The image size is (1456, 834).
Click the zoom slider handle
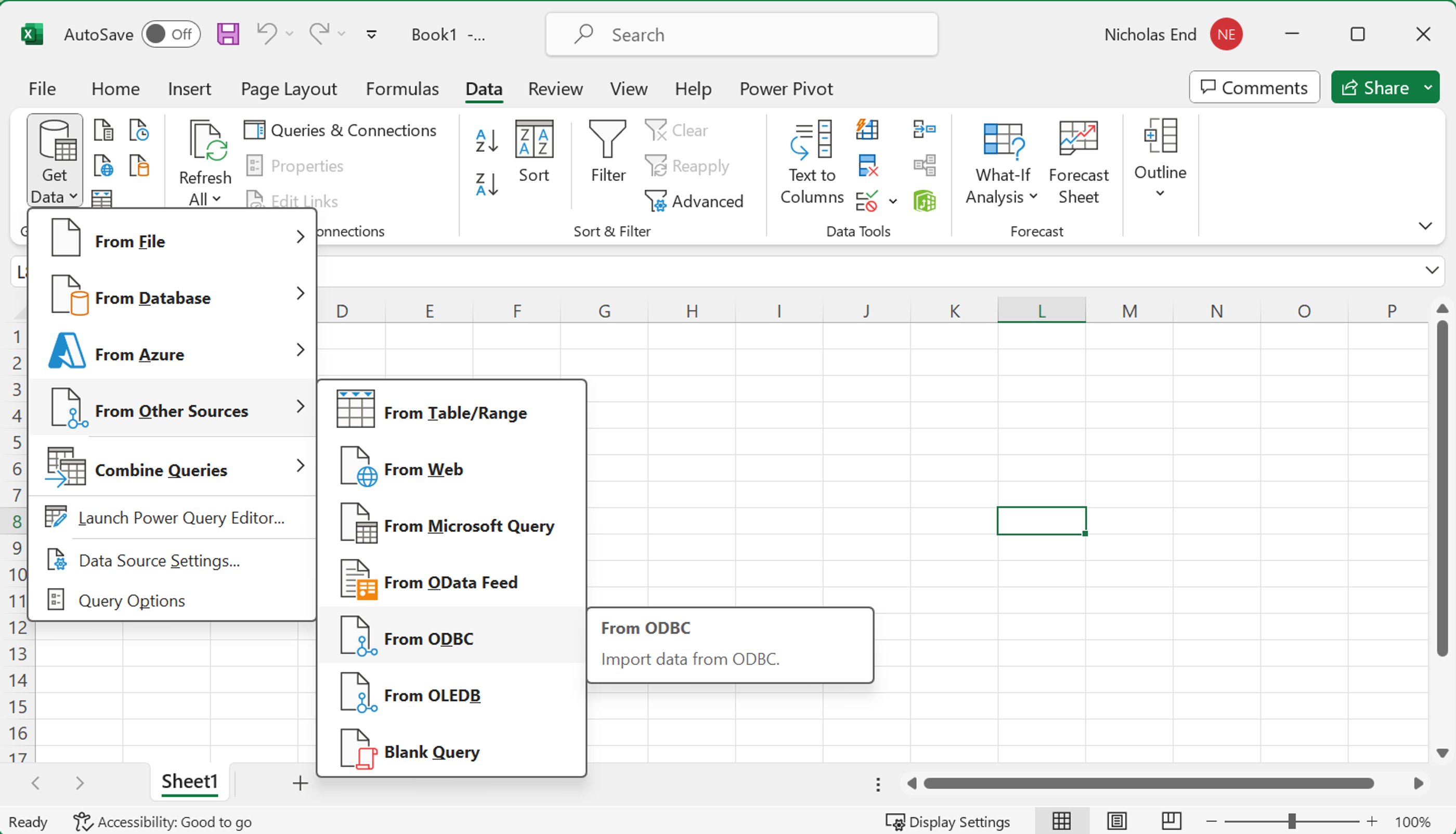point(1292,822)
